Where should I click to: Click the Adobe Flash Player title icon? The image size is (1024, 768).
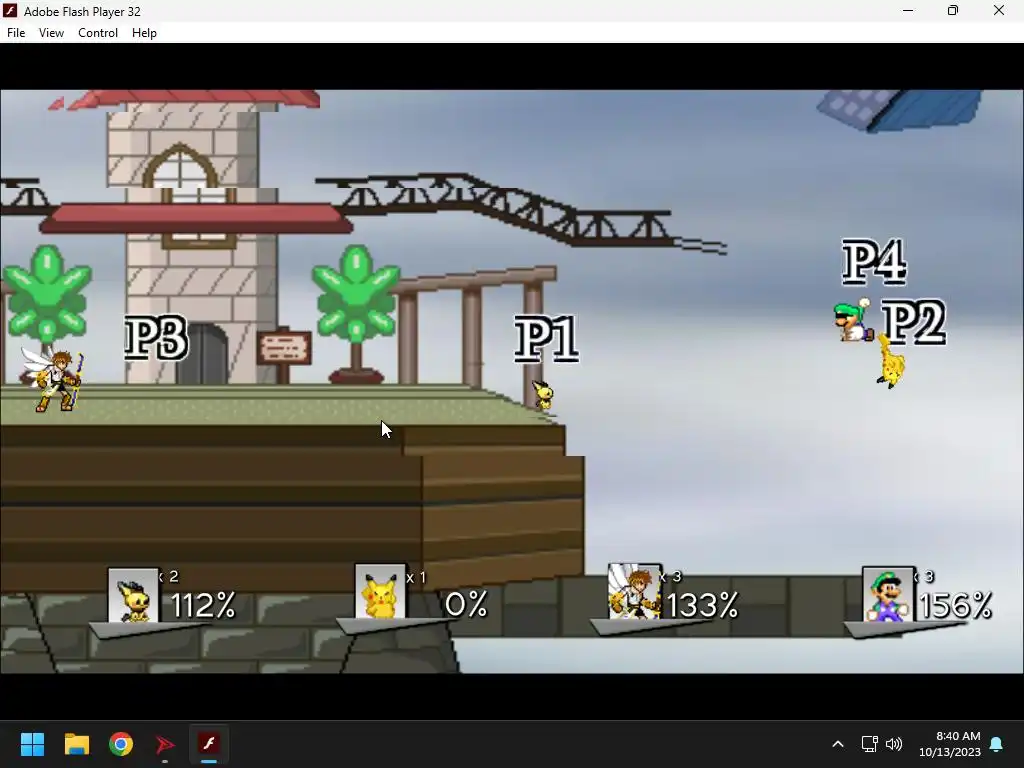pos(10,11)
